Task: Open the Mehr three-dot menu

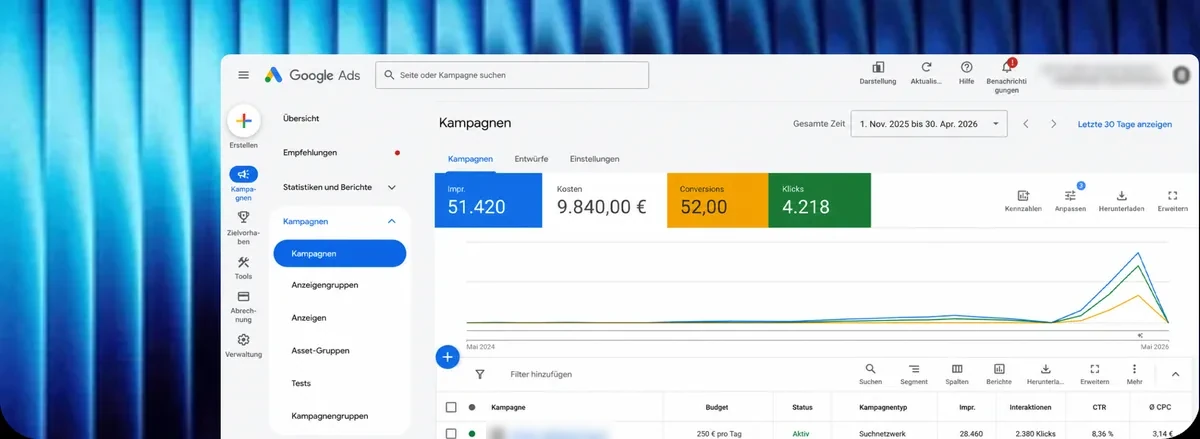Action: point(1134,369)
